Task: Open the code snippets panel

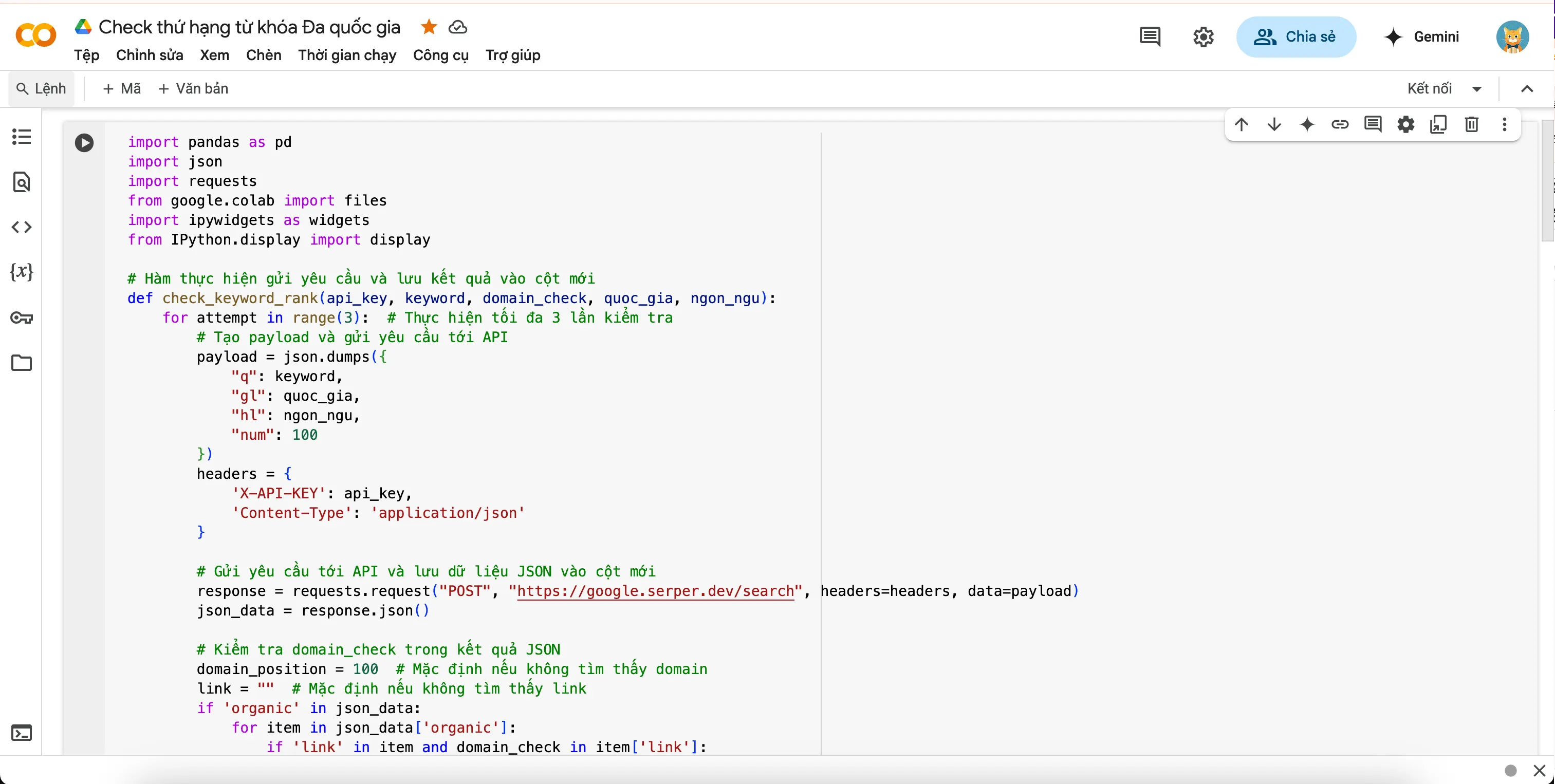Action: pos(22,228)
